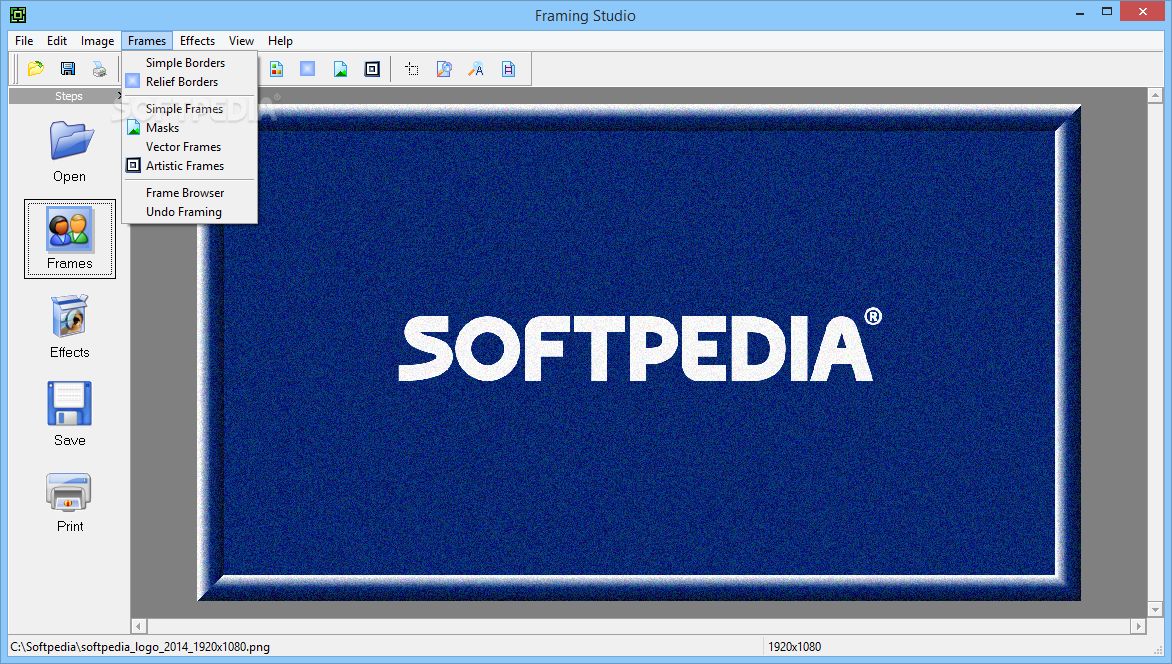1172x664 pixels.
Task: Click the artistic frames toolbar icon
Action: tap(372, 69)
